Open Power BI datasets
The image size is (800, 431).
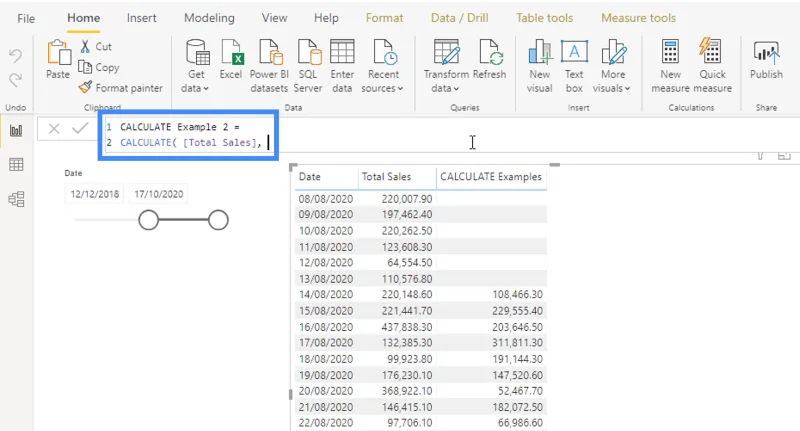[269, 66]
